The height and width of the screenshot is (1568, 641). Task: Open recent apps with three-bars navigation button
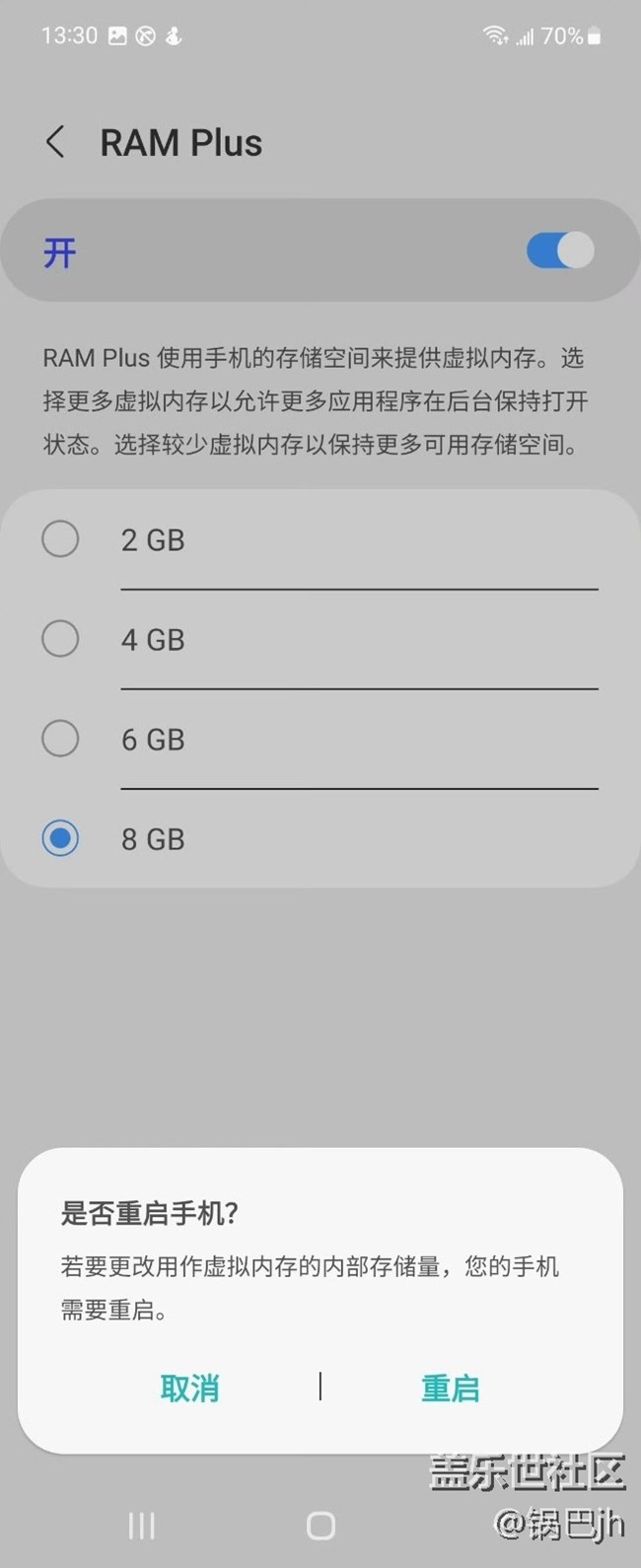coord(141,1526)
